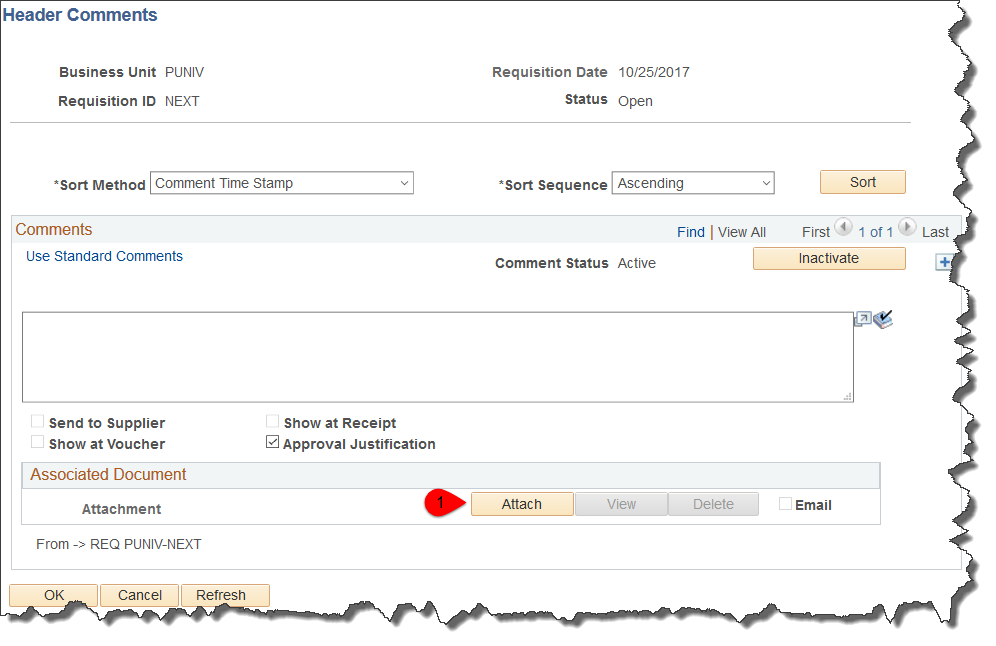Screen dimensions: 996x646
Task: Click inside the comment text area
Action: (x=437, y=357)
